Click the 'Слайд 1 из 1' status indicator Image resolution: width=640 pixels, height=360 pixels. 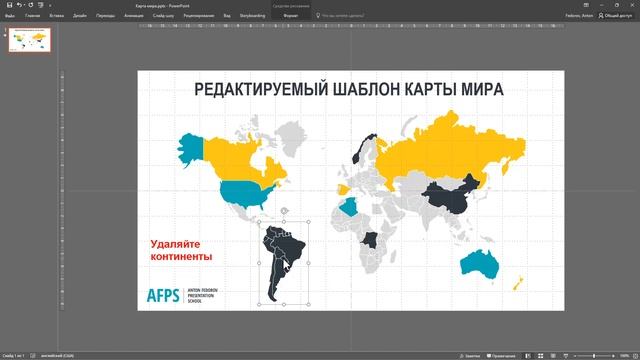14,356
